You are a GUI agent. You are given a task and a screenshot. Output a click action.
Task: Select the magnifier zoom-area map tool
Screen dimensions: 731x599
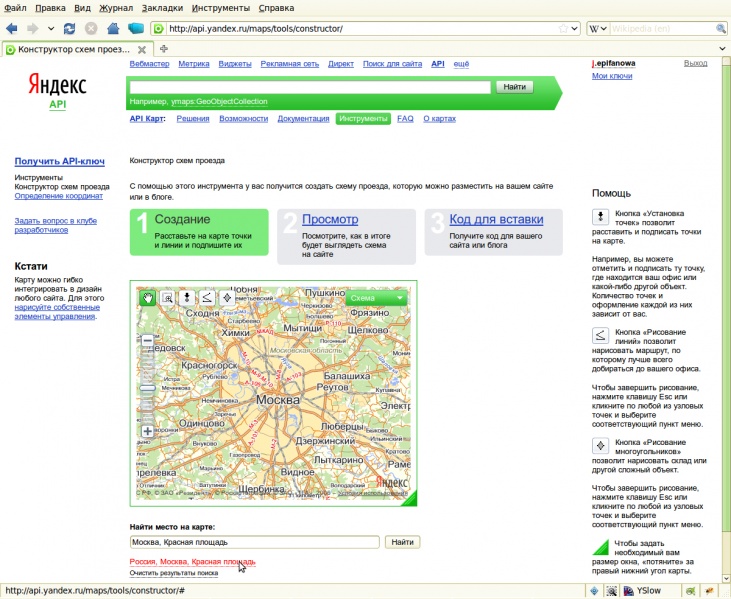click(167, 298)
